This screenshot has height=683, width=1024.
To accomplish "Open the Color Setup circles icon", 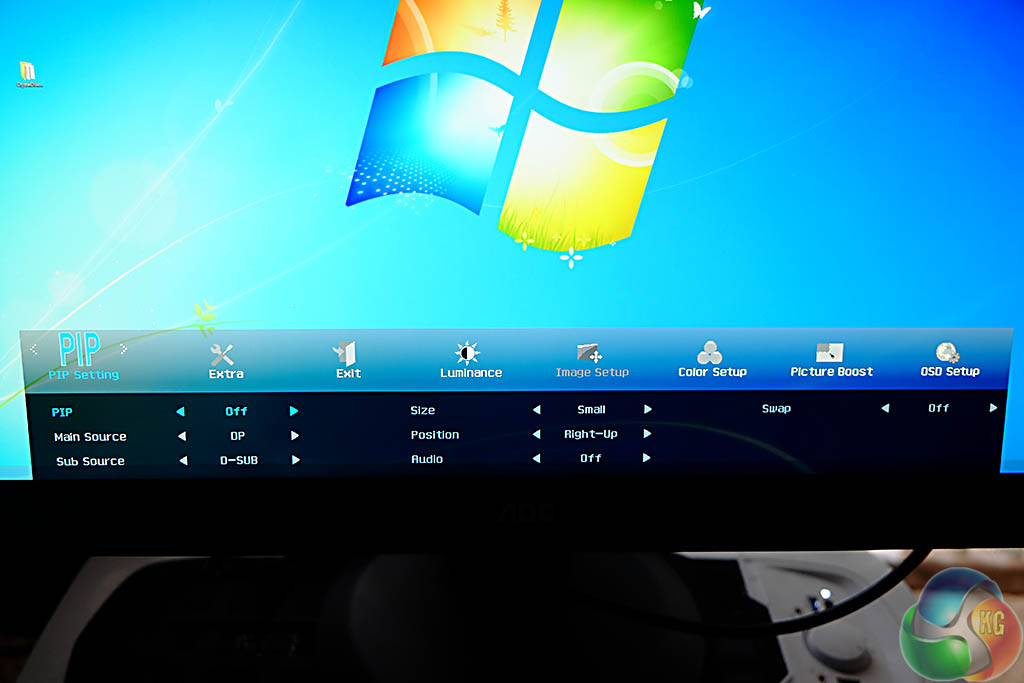I will pyautogui.click(x=709, y=352).
